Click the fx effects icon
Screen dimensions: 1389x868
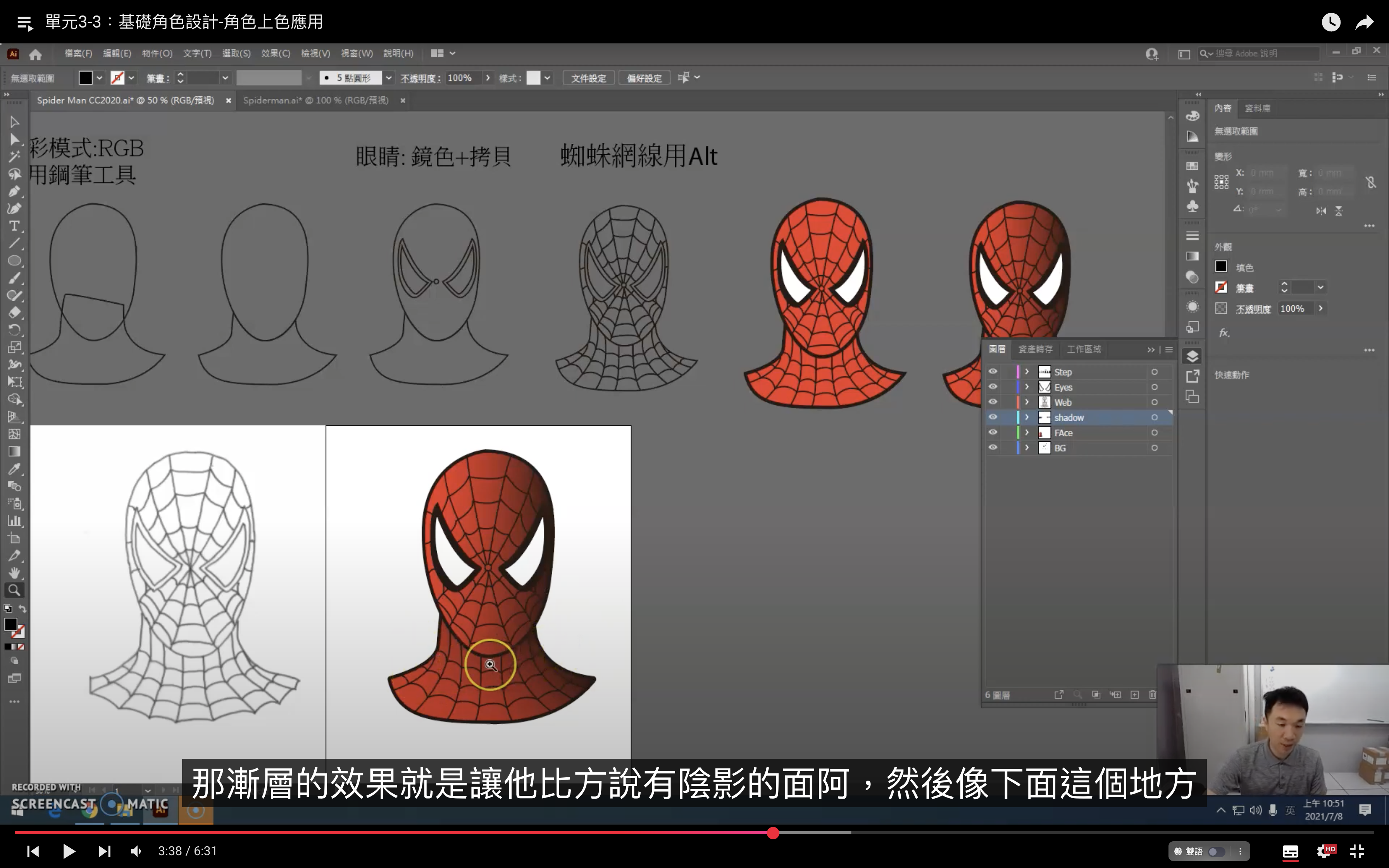click(x=1224, y=332)
